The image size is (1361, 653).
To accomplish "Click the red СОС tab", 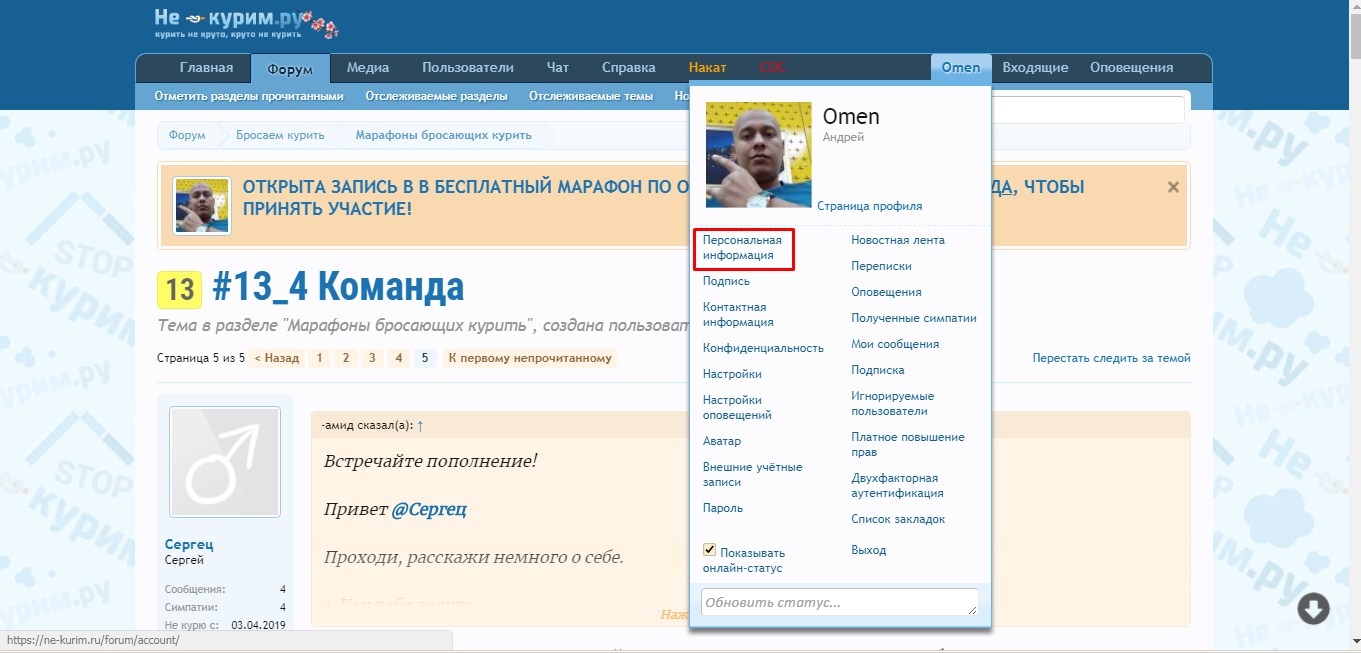I will point(773,68).
